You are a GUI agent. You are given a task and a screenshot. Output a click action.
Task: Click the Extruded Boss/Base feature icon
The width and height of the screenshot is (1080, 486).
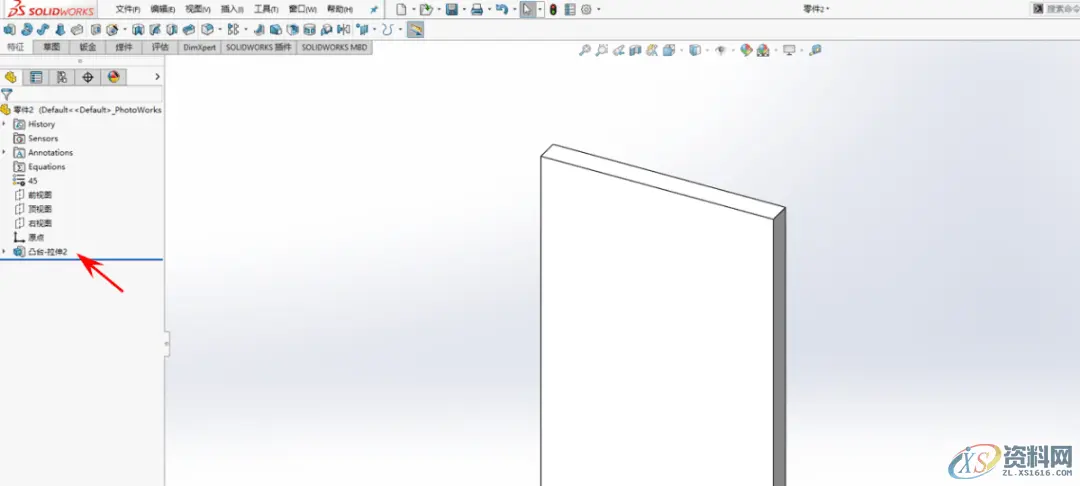tap(10, 30)
